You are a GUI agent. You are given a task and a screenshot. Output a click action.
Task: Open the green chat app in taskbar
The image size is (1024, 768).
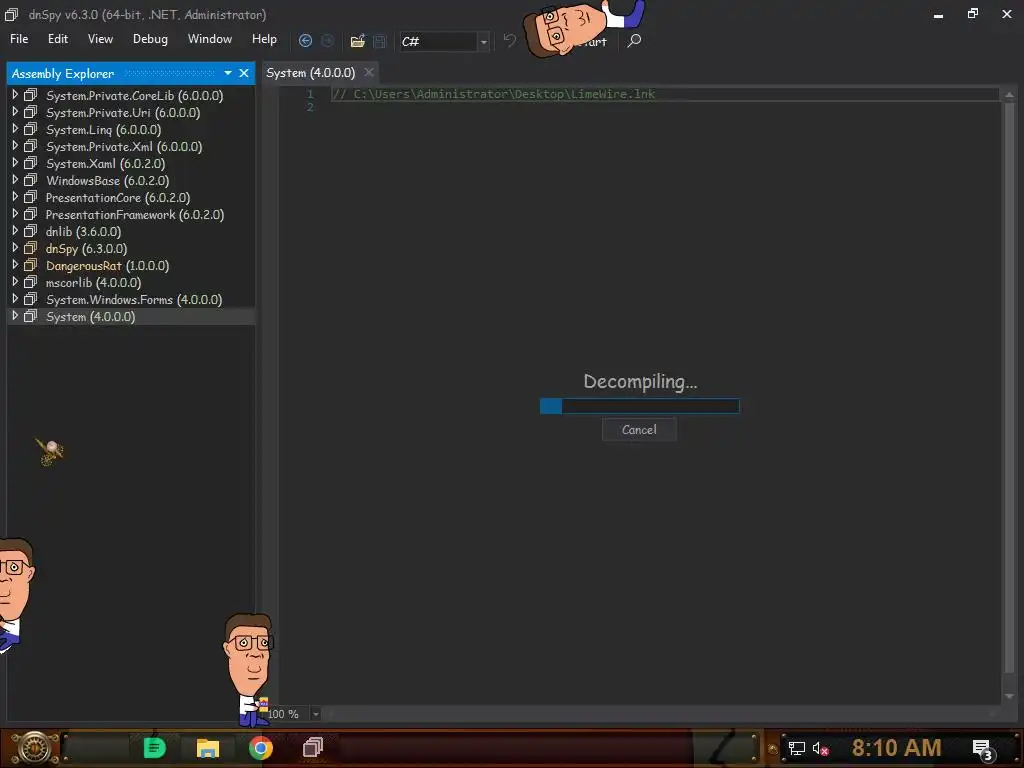pyautogui.click(x=155, y=748)
